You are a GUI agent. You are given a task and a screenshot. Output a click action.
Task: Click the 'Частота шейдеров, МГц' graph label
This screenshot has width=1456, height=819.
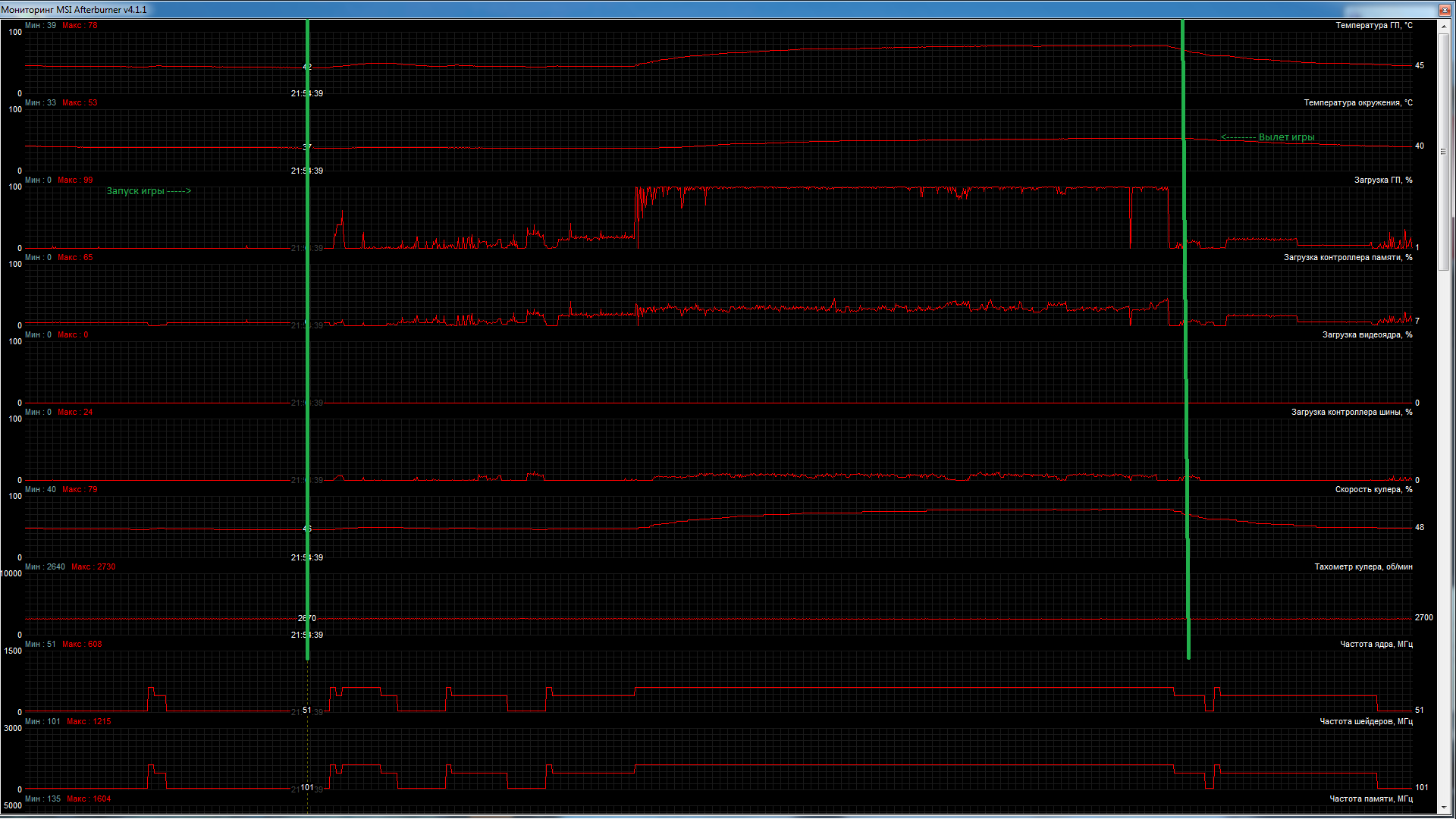[1367, 722]
